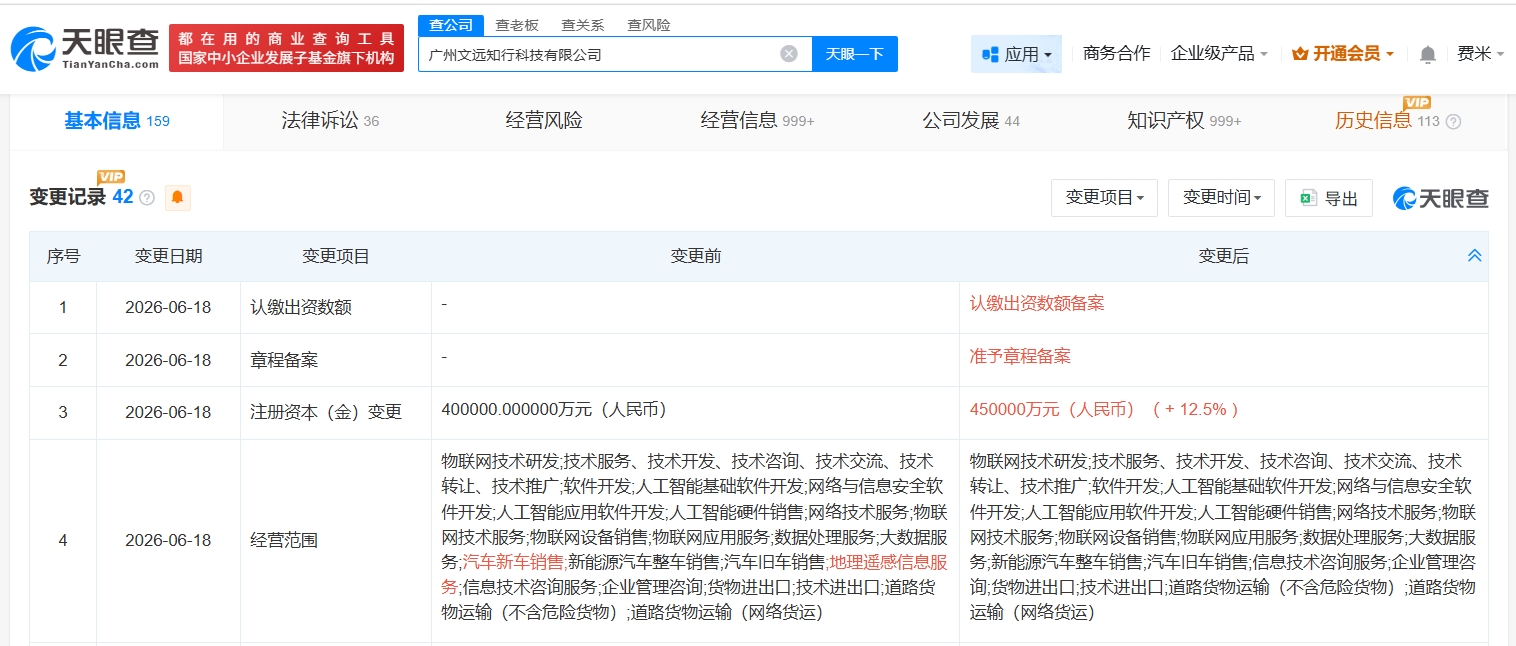Click 变更前 column header

click(695, 256)
